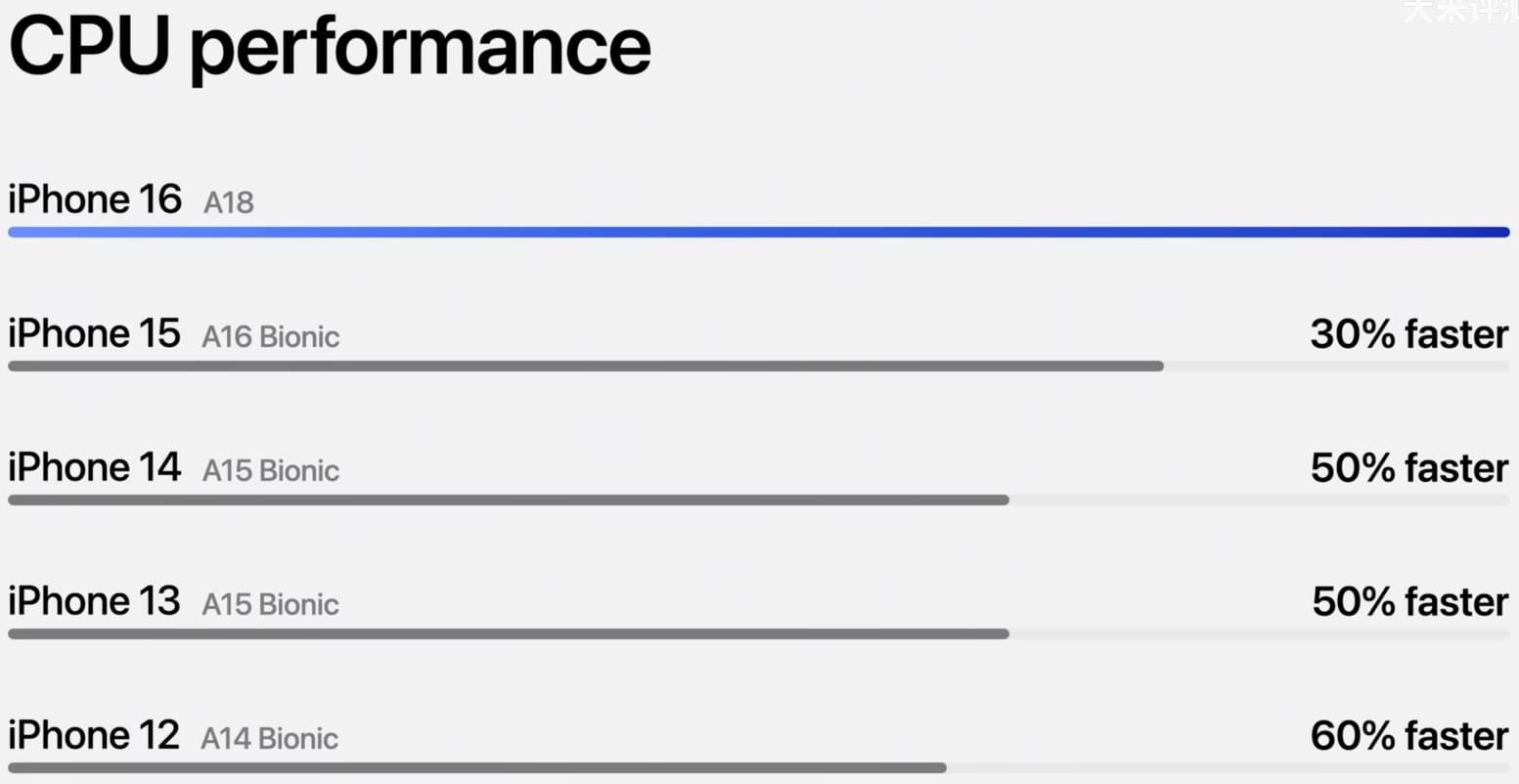This screenshot has height=784, width=1519.
Task: Select the iPhone 15 label
Action: click(x=94, y=333)
